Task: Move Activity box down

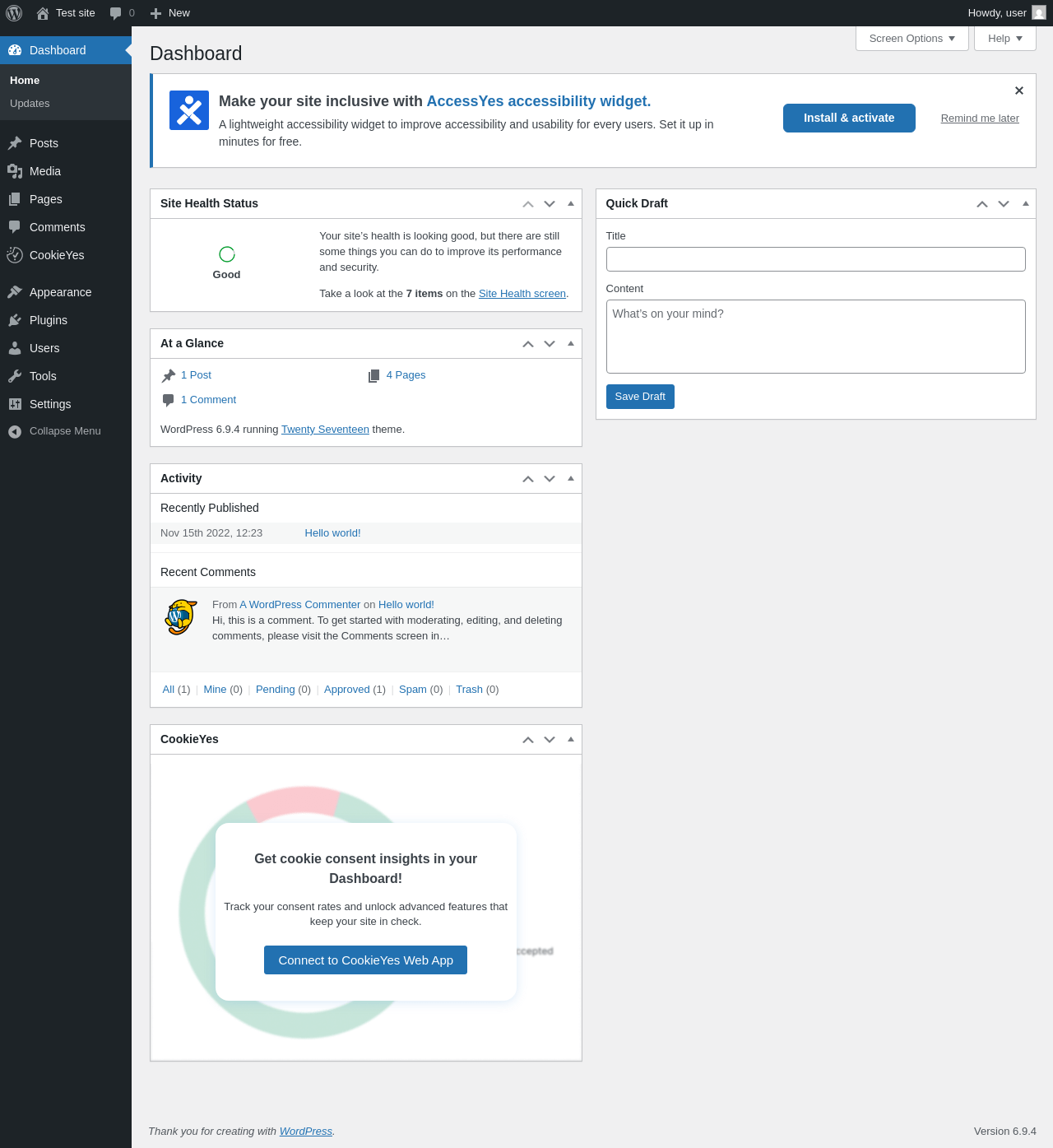Action: pos(550,479)
